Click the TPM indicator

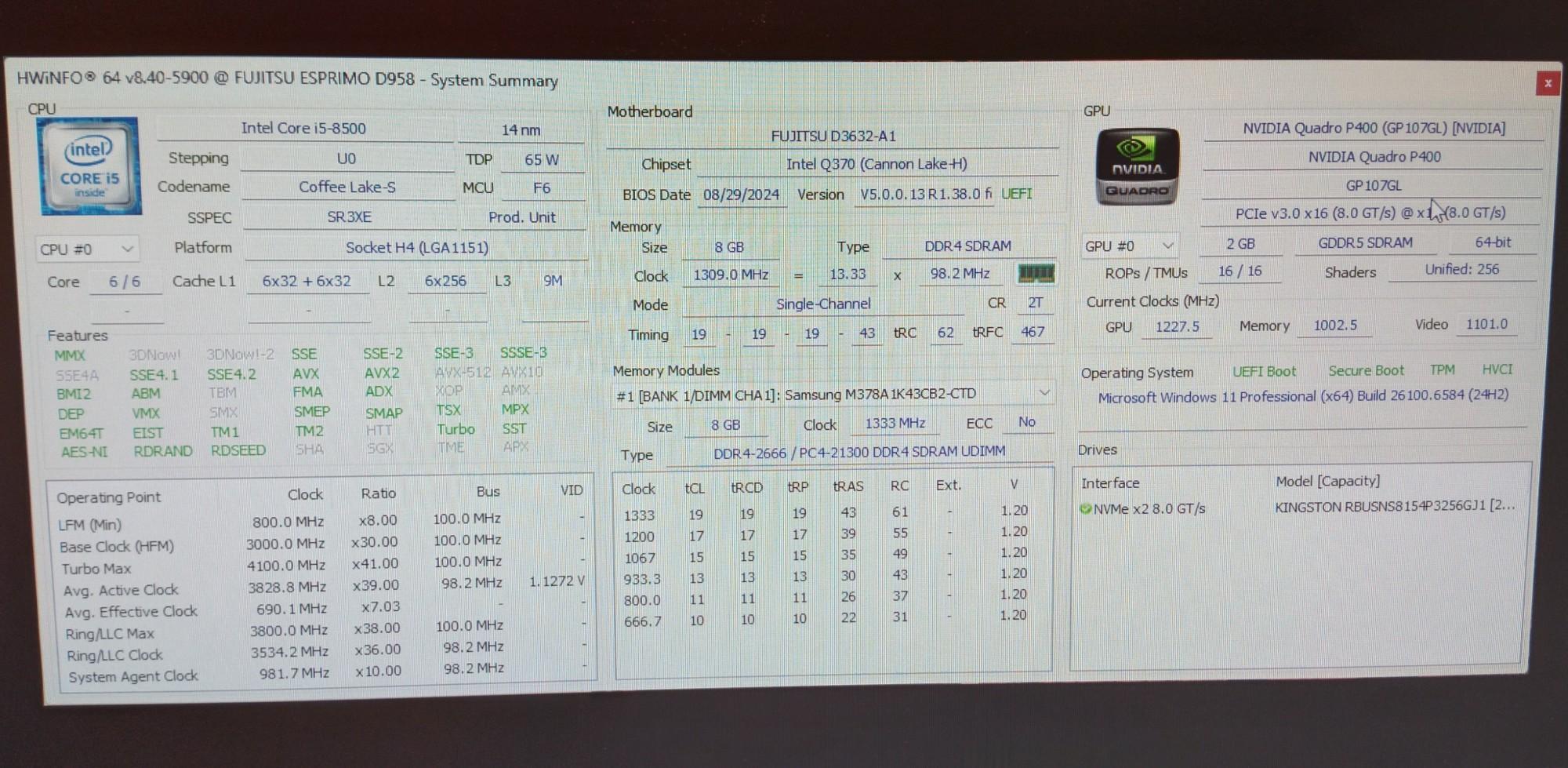(x=1442, y=369)
